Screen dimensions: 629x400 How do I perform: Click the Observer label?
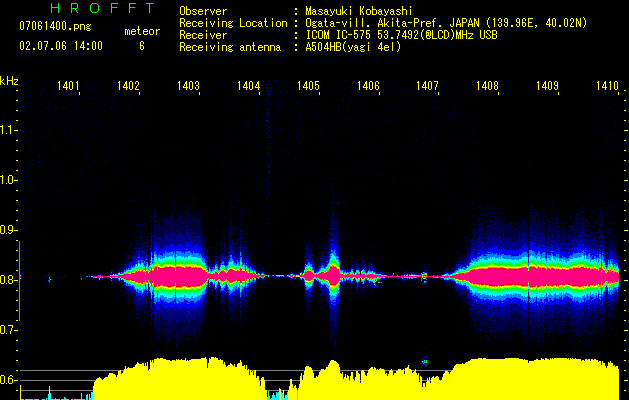[x=203, y=11]
